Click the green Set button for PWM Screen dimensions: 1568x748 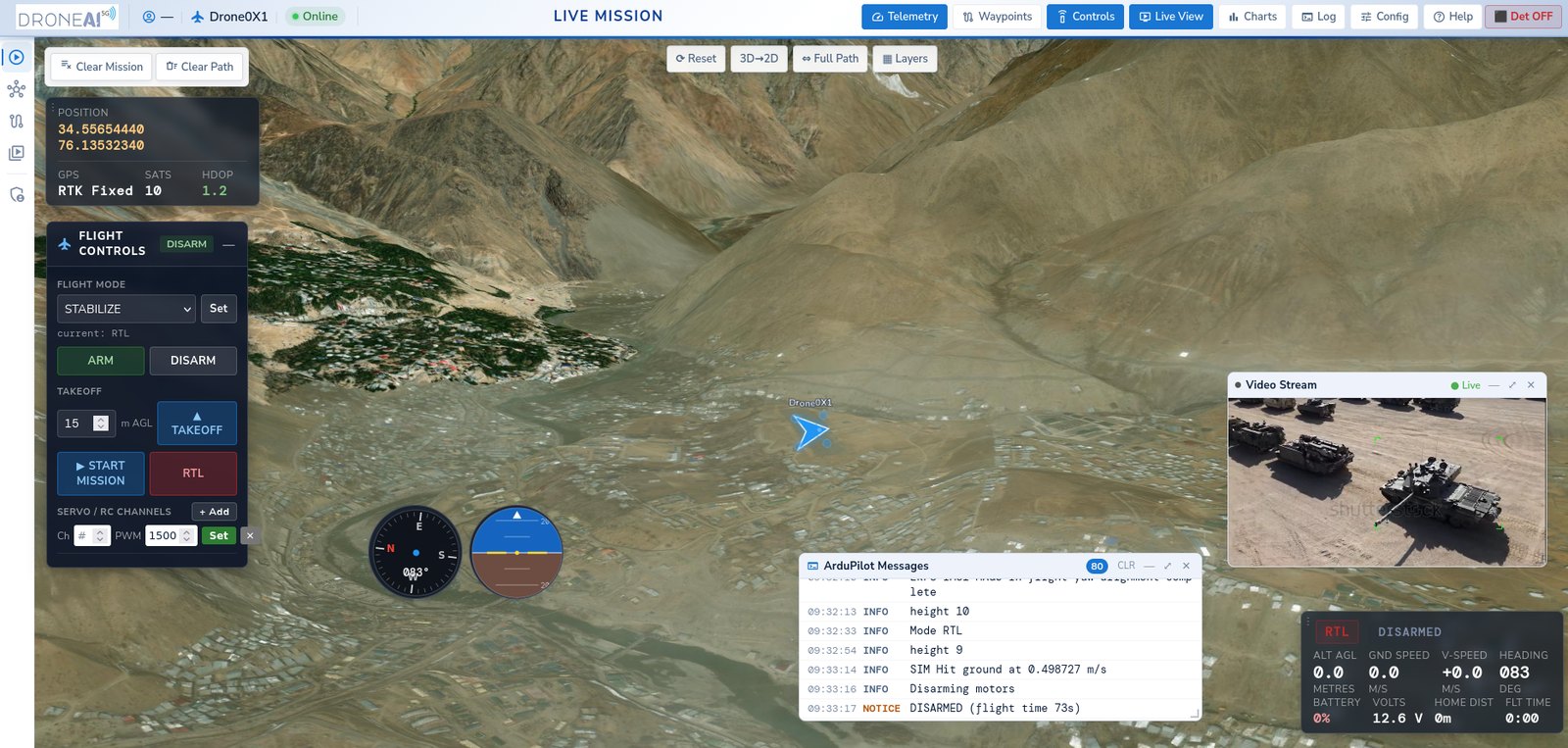click(x=219, y=536)
